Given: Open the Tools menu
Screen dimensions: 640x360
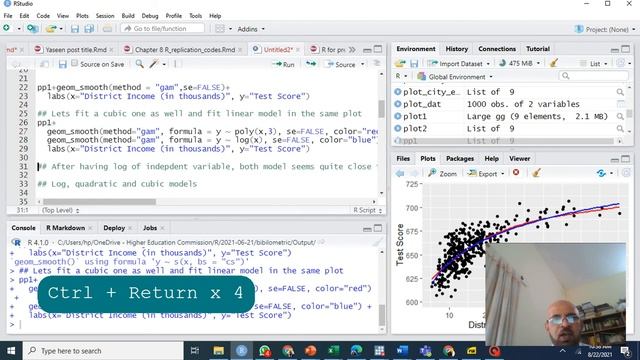Looking at the screenshot, I should [196, 16].
